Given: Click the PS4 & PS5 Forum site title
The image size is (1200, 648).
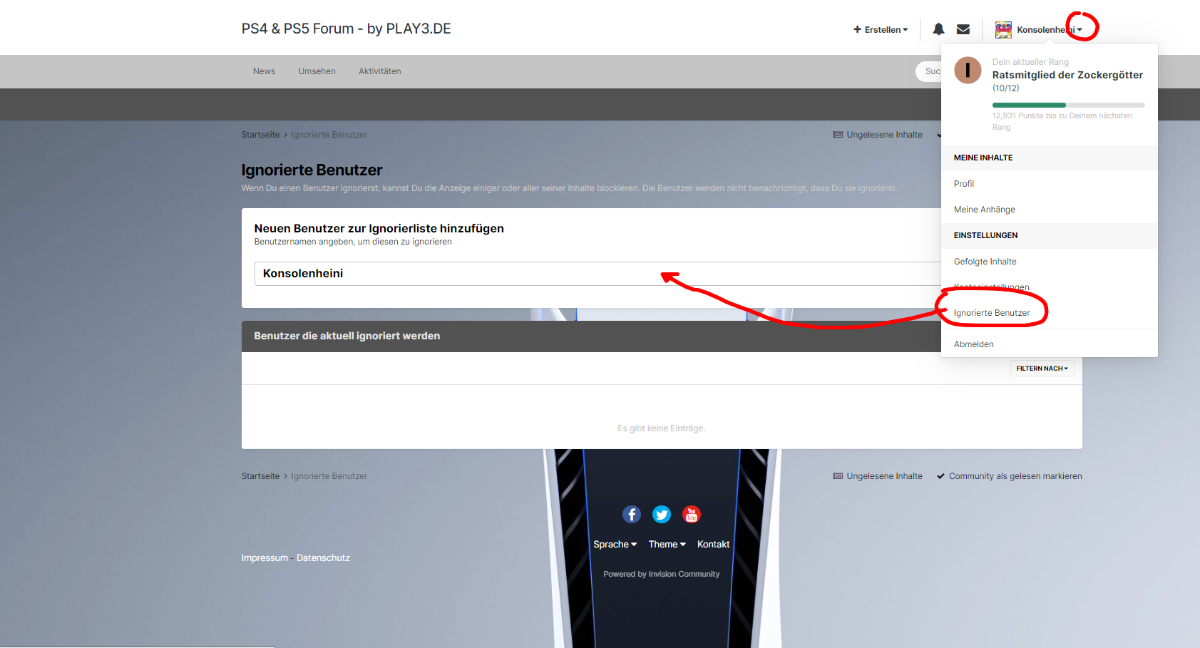Looking at the screenshot, I should point(346,29).
